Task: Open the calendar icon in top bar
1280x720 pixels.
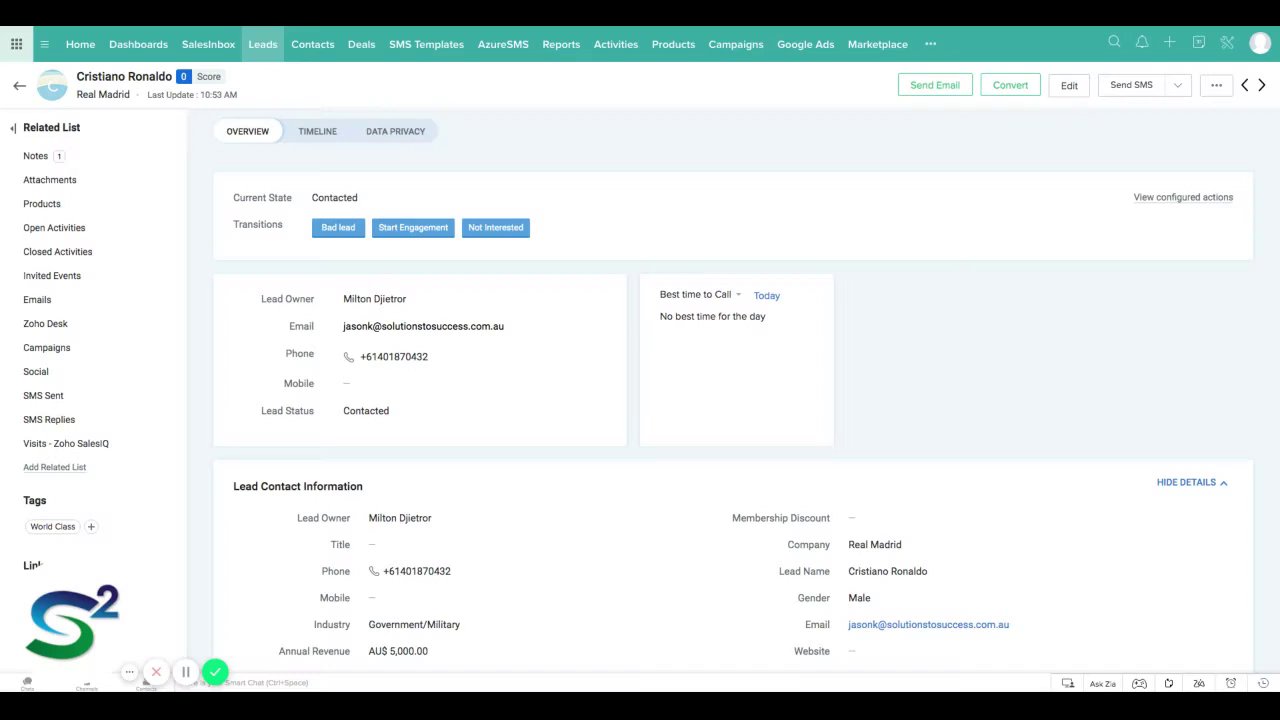Action: pos(1198,42)
